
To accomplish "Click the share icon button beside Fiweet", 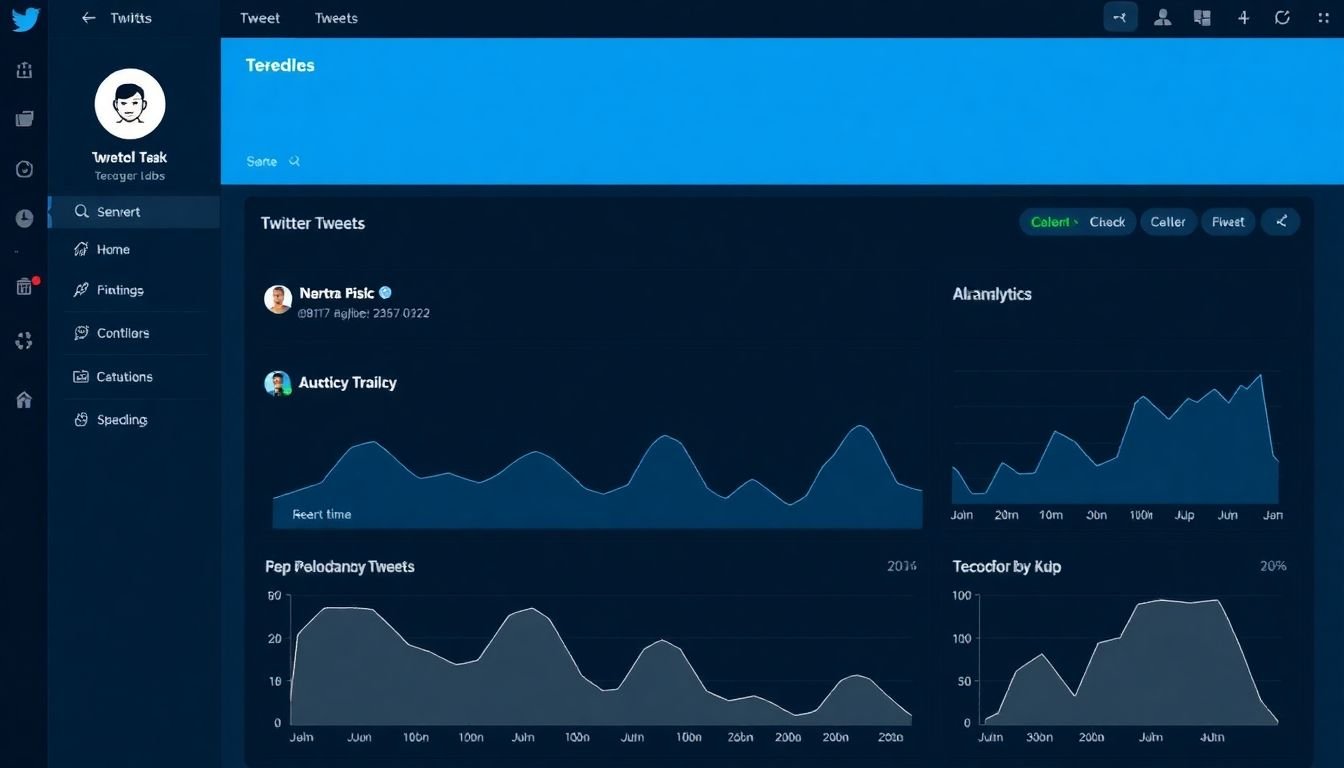I will point(1281,222).
